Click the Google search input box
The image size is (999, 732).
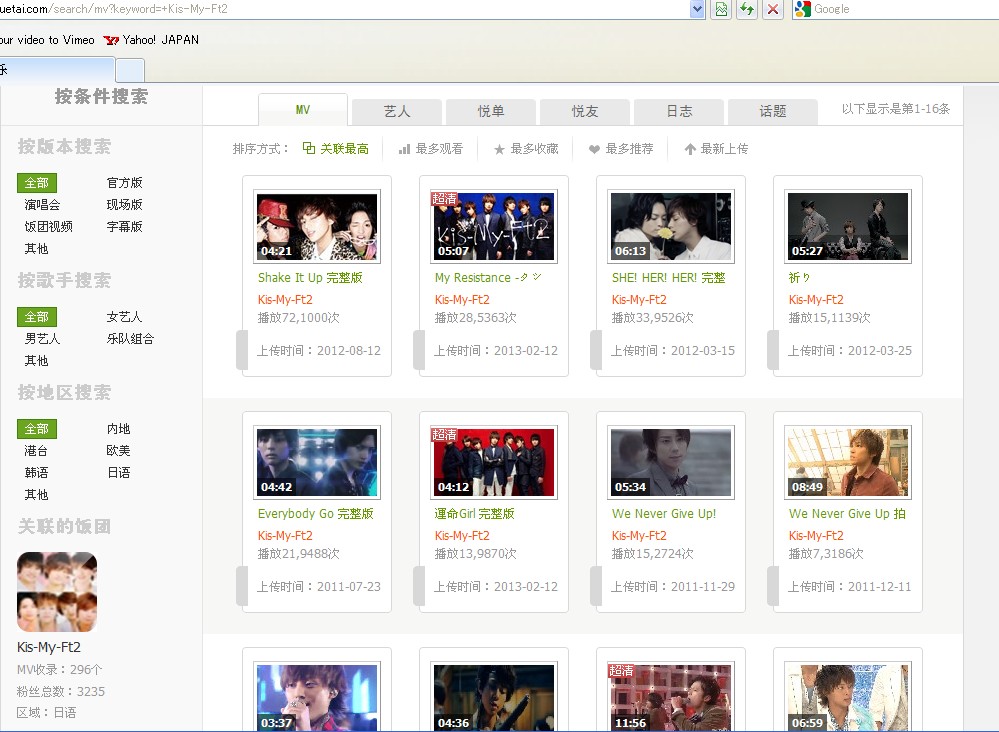tap(905, 9)
